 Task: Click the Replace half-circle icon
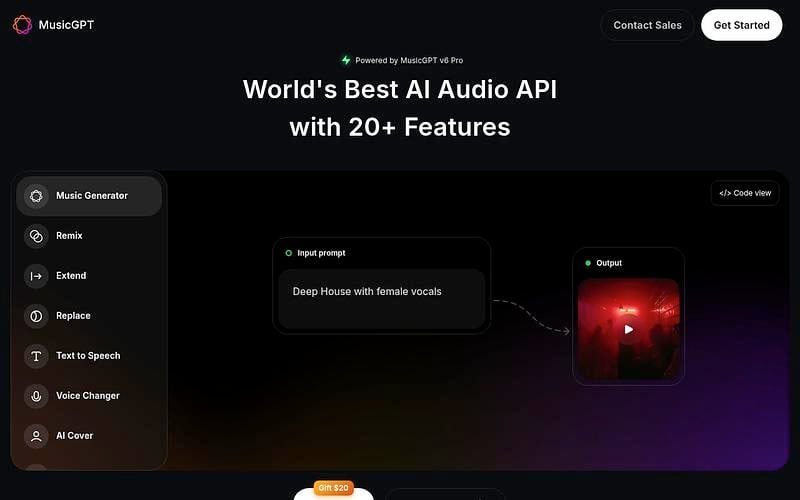(x=36, y=316)
